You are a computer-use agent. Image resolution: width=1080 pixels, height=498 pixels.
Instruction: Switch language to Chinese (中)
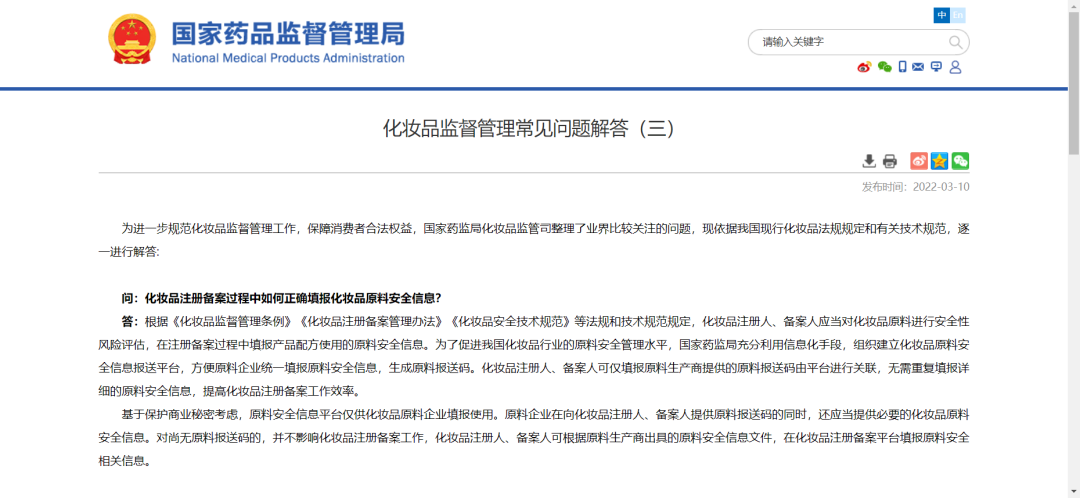pos(942,15)
